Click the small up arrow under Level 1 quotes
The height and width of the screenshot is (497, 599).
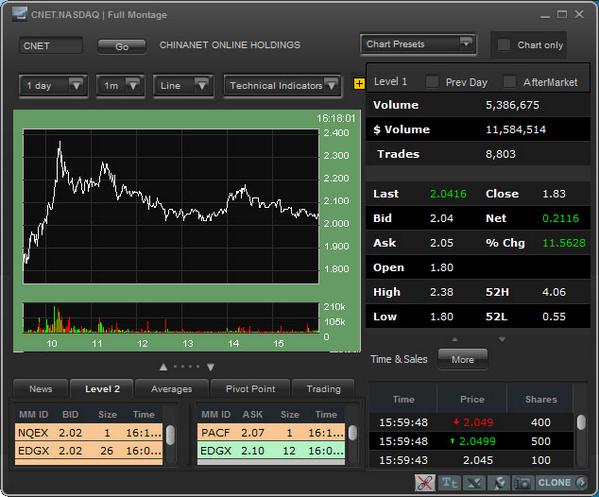click(x=455, y=339)
